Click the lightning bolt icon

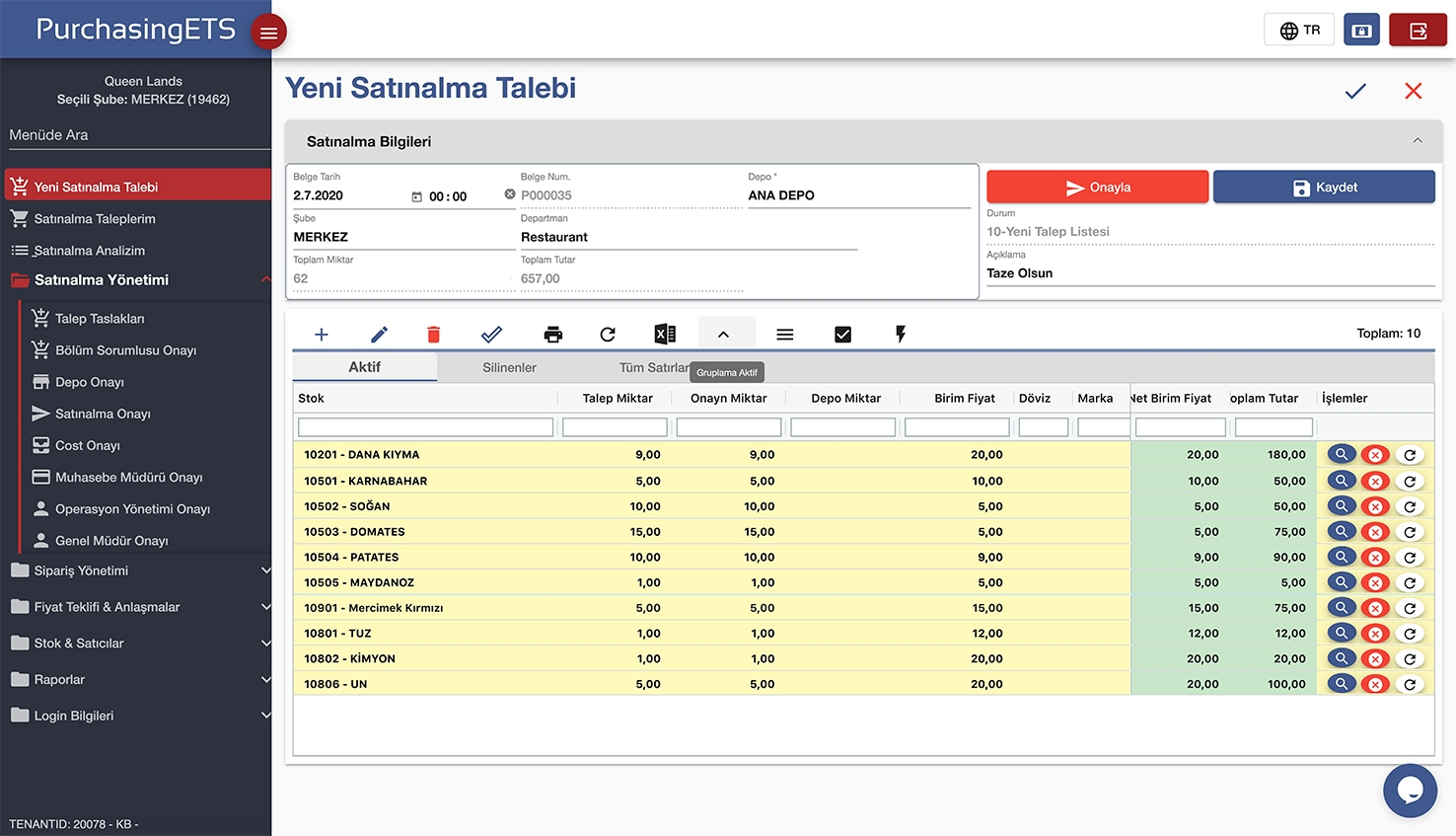tap(900, 335)
